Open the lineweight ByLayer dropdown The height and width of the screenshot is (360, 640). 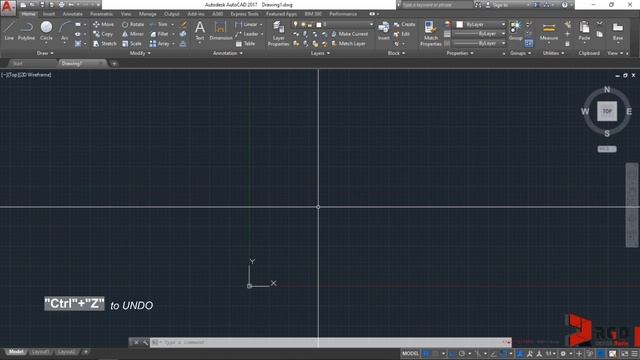click(479, 34)
